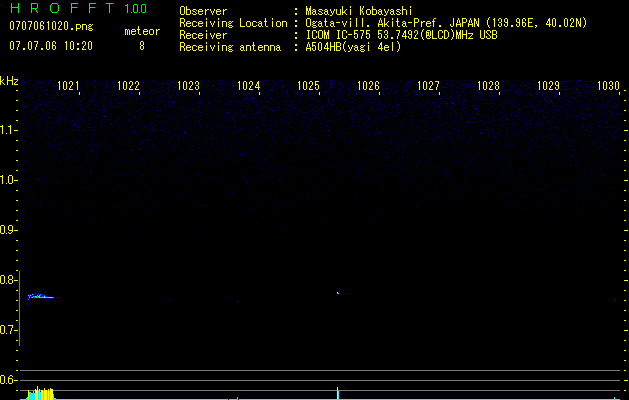This screenshot has width=629, height=400.
Task: Click the 1023 time axis marker
Action: click(x=189, y=86)
